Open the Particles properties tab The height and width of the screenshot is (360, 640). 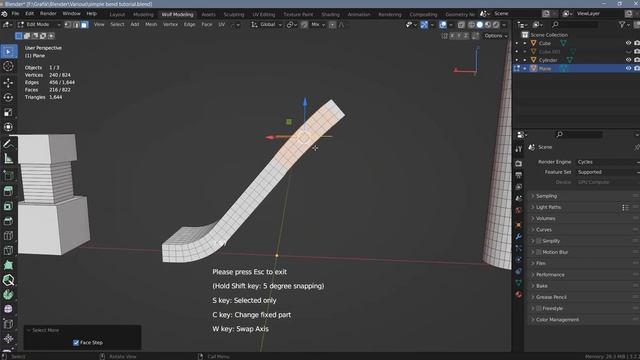click(518, 248)
